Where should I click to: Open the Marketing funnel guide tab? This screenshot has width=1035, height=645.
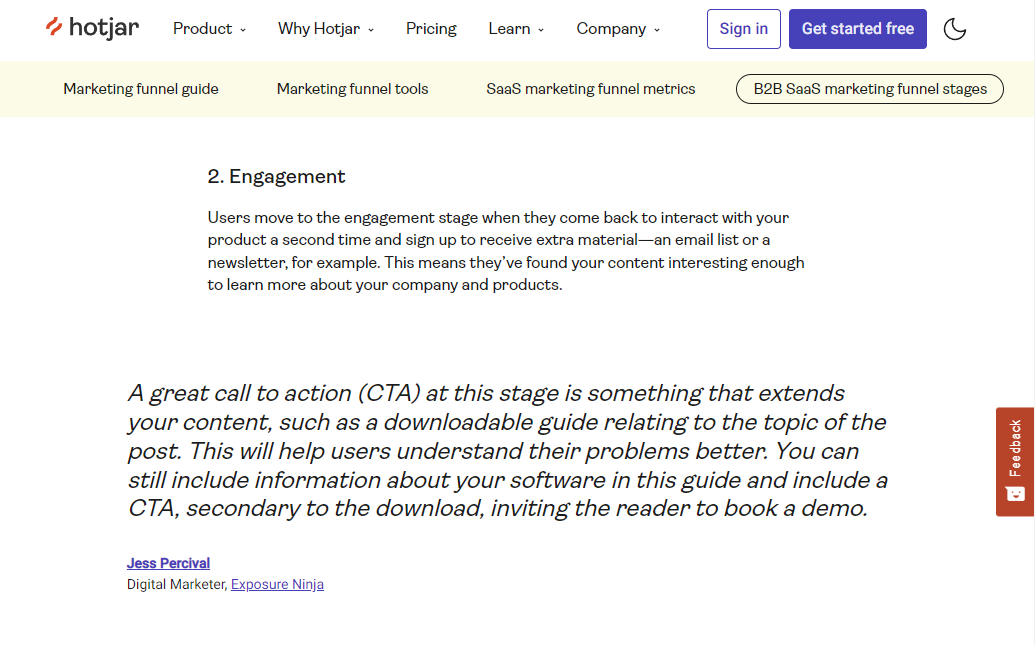pos(141,89)
